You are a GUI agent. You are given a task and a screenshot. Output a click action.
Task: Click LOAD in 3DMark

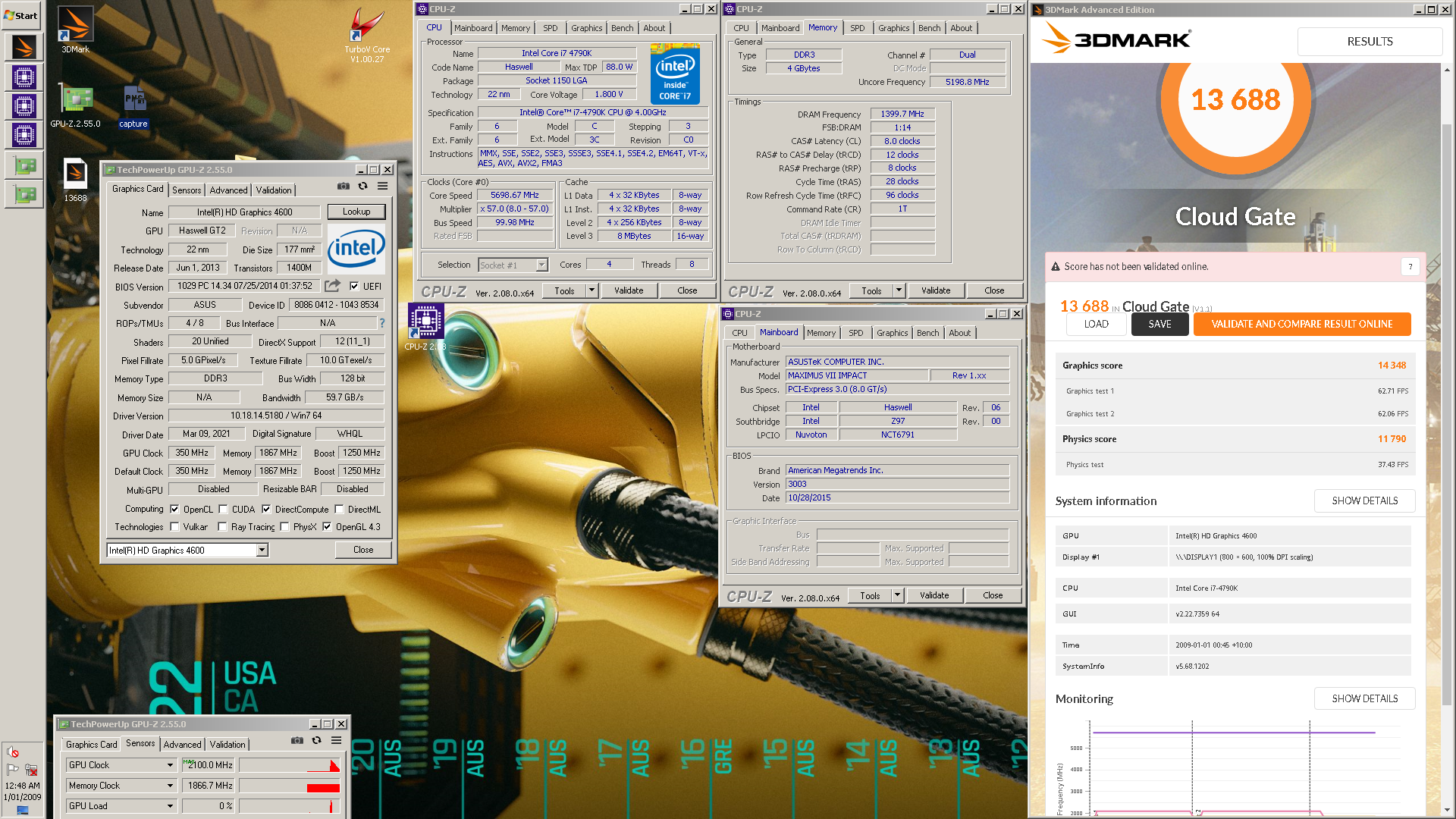click(1096, 324)
